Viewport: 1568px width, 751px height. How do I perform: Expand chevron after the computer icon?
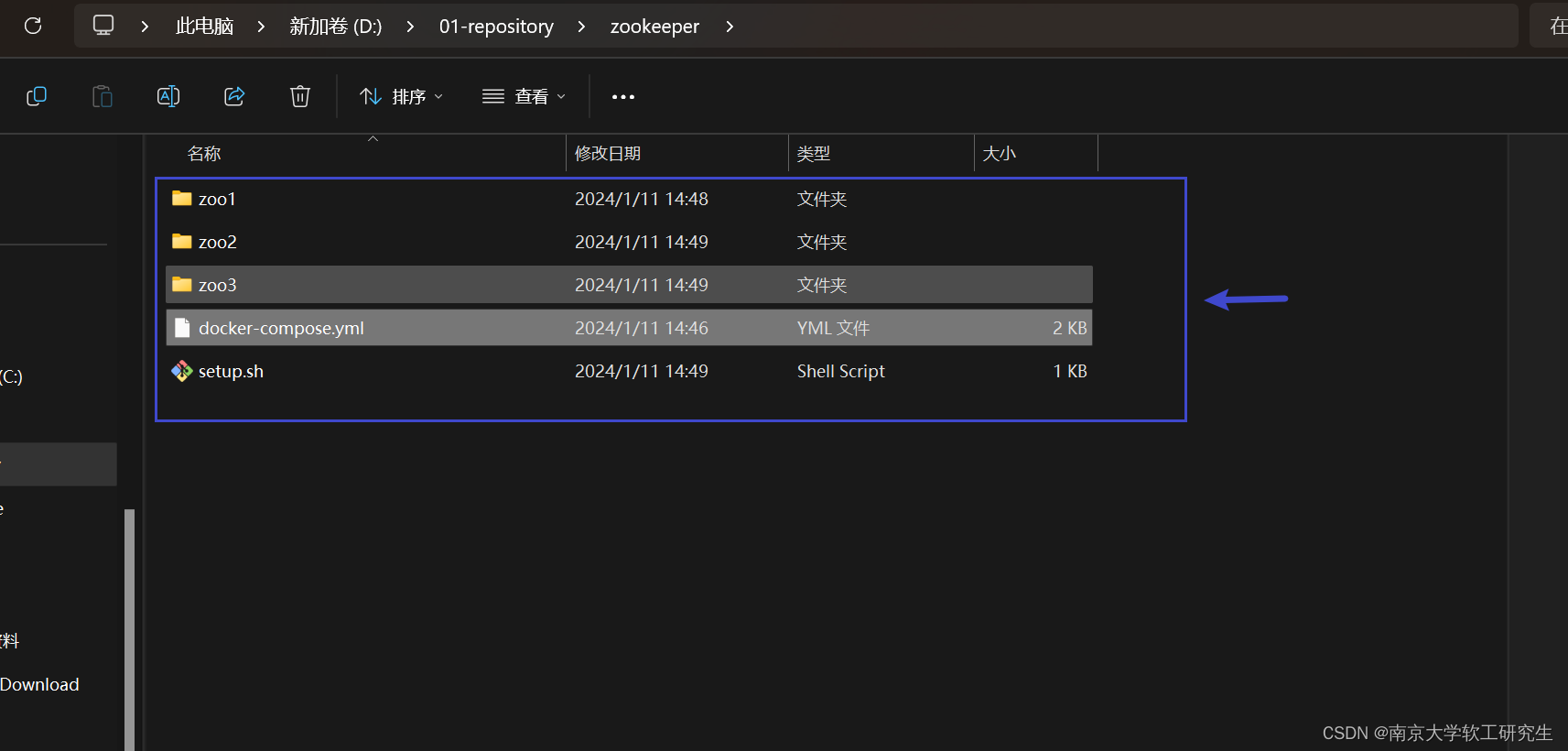[145, 27]
